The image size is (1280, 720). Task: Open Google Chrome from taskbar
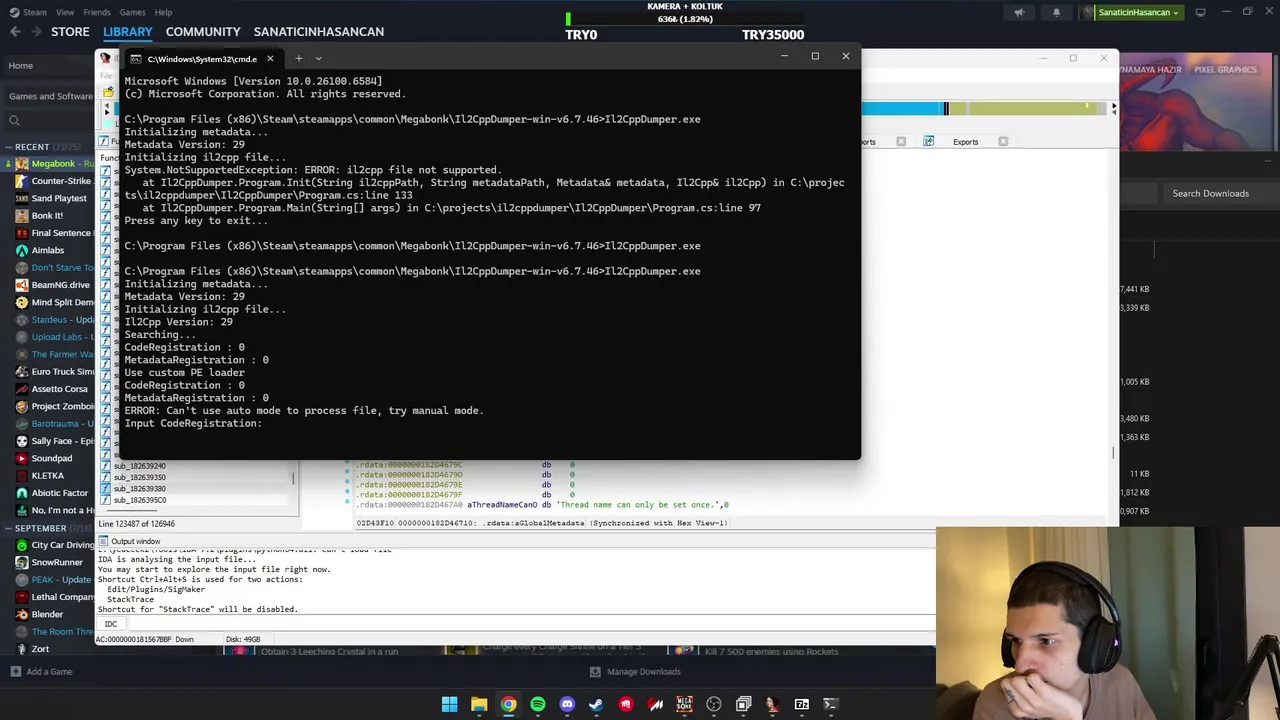[x=508, y=704]
